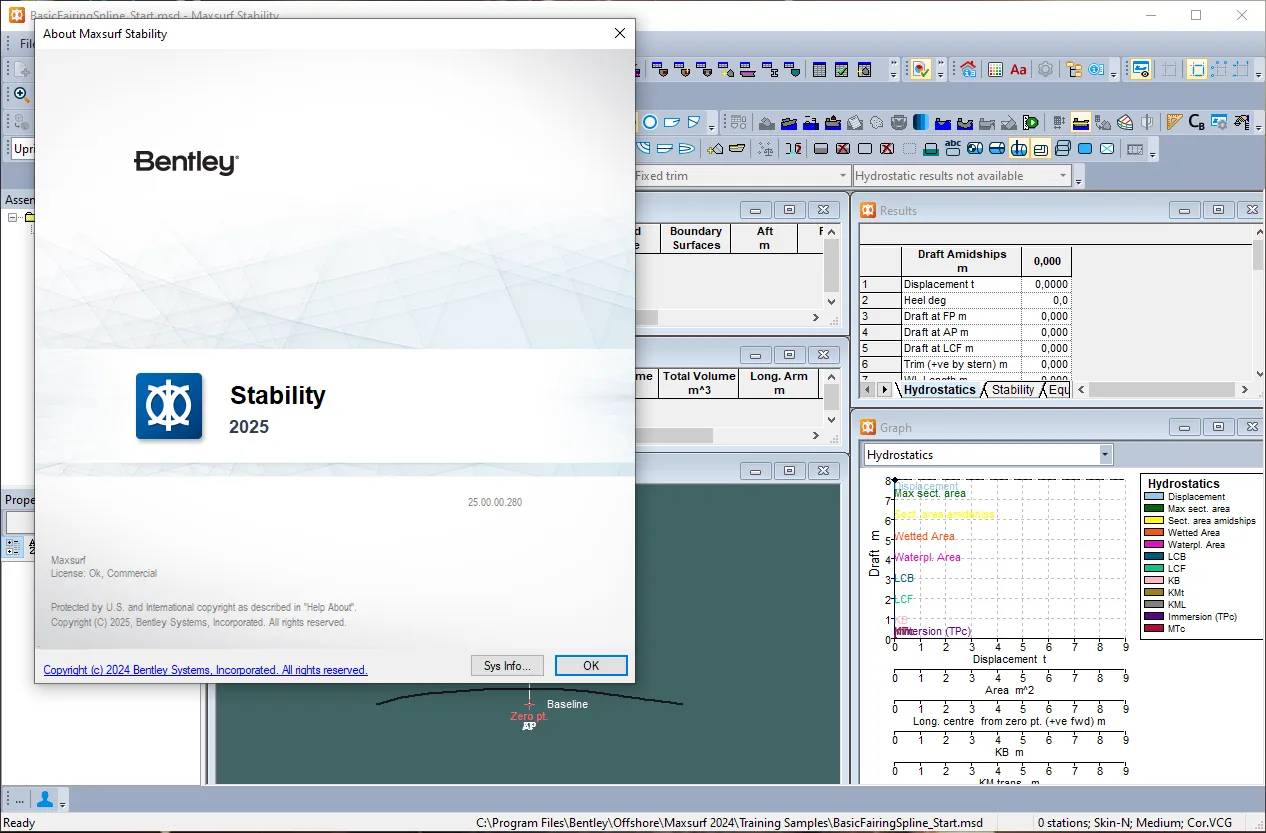Image resolution: width=1266 pixels, height=833 pixels.
Task: Click the Long. Arm m column header
Action: point(779,383)
